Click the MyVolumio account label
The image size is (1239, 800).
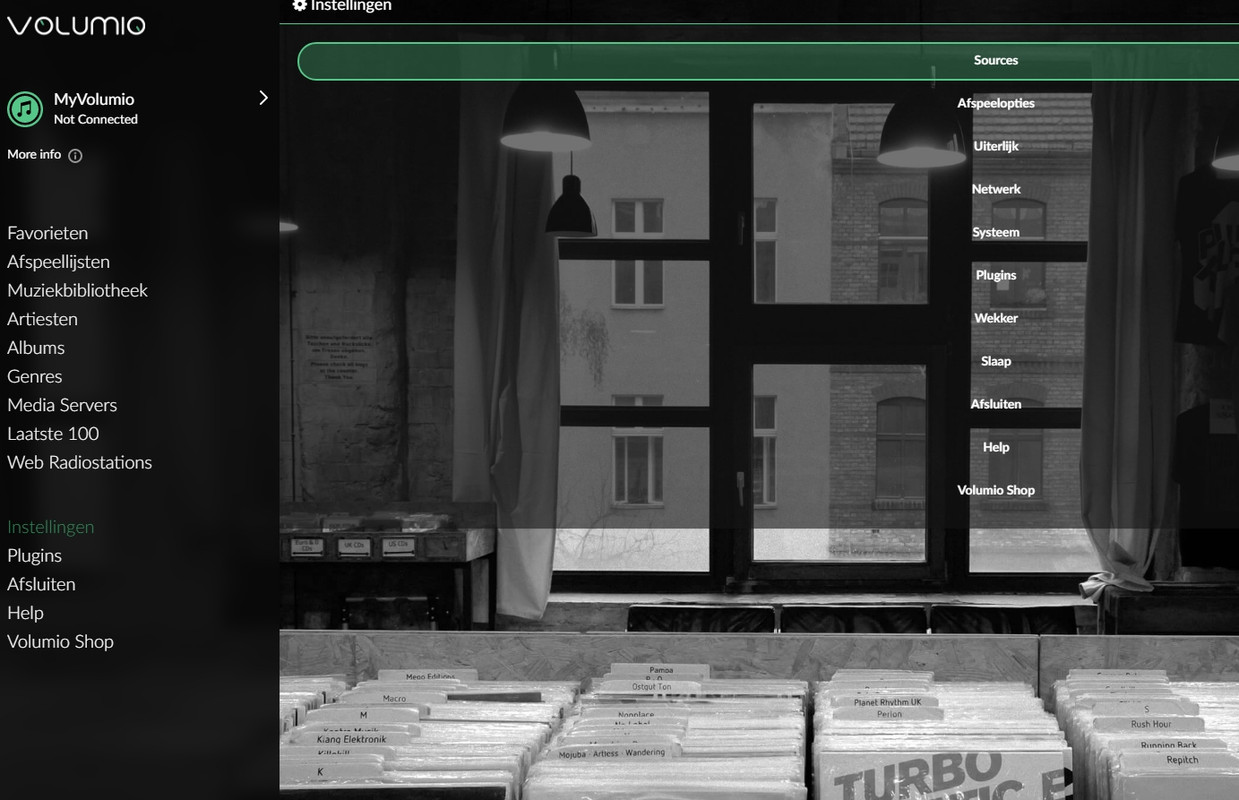94,100
